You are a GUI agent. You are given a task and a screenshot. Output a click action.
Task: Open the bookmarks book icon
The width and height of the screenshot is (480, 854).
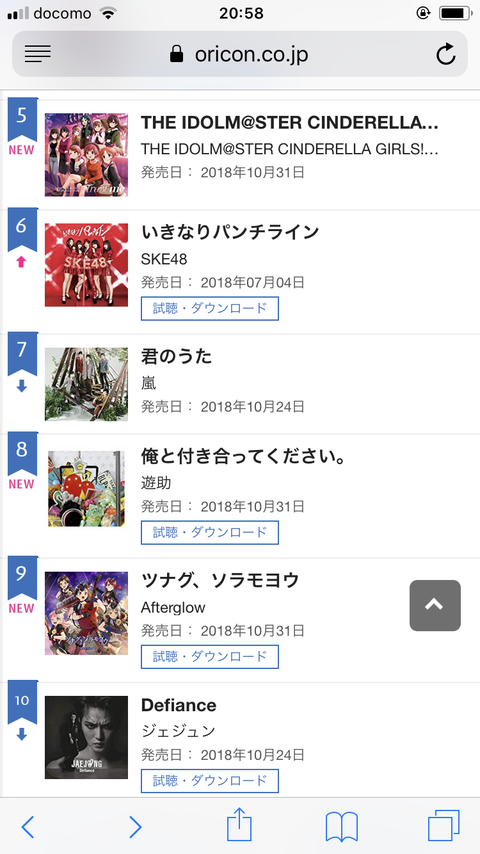(x=341, y=827)
